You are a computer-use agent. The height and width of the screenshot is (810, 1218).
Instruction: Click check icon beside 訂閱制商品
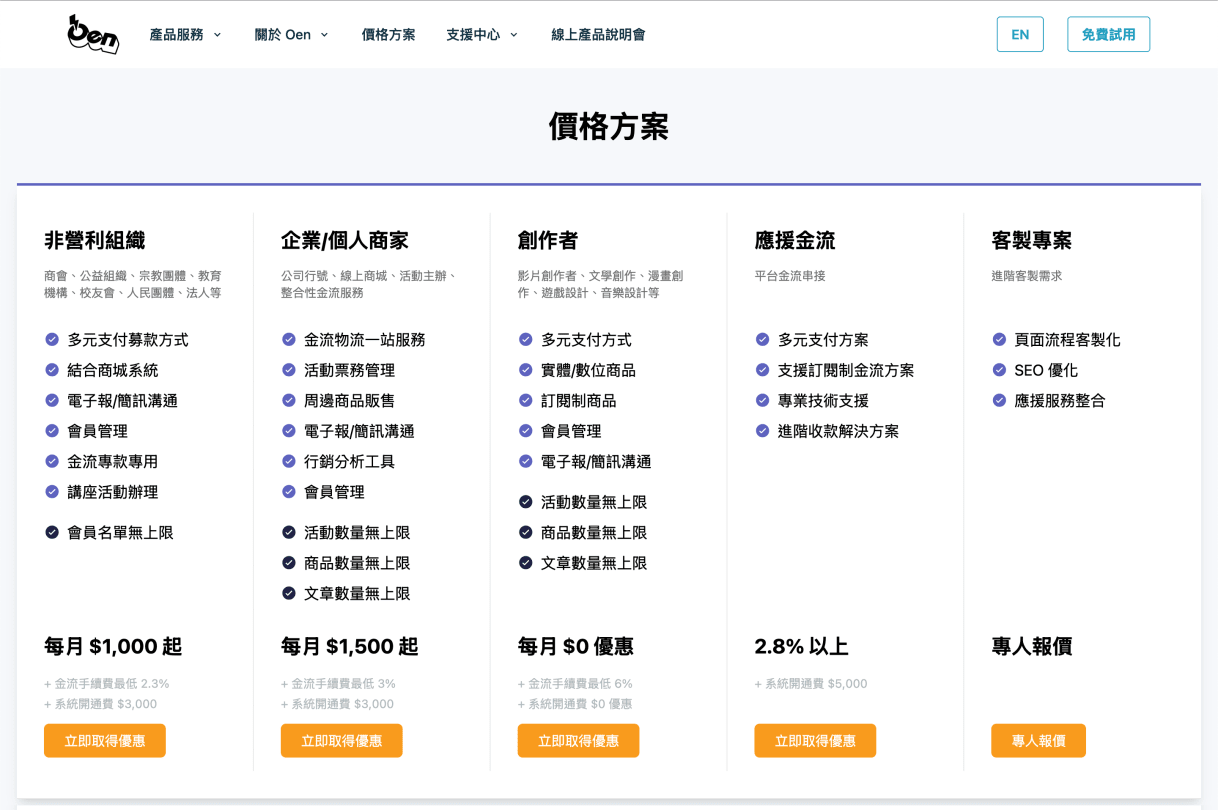point(526,400)
